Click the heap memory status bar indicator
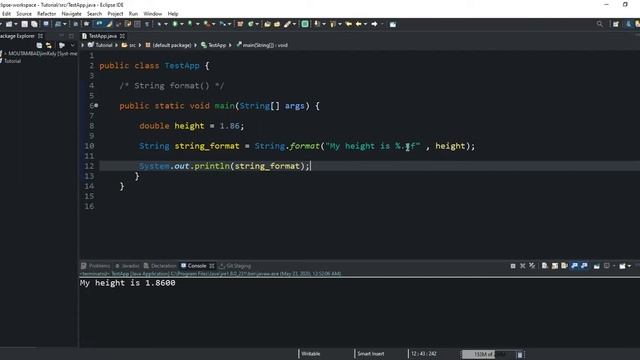Image resolution: width=640 pixels, height=360 pixels. click(489, 354)
